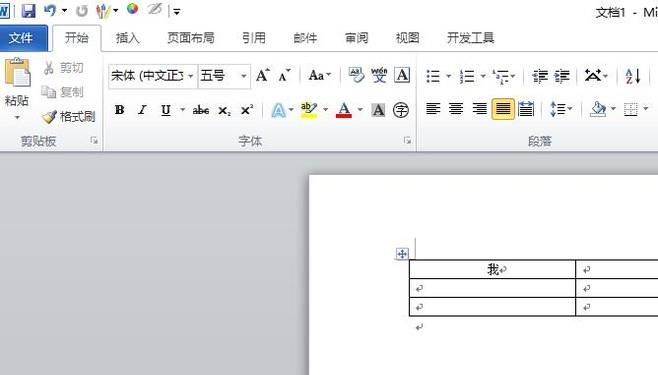Screen dimensions: 658x375
Task: Open the Asian layout (中文版式) menu
Action: pyautogui.click(x=596, y=76)
